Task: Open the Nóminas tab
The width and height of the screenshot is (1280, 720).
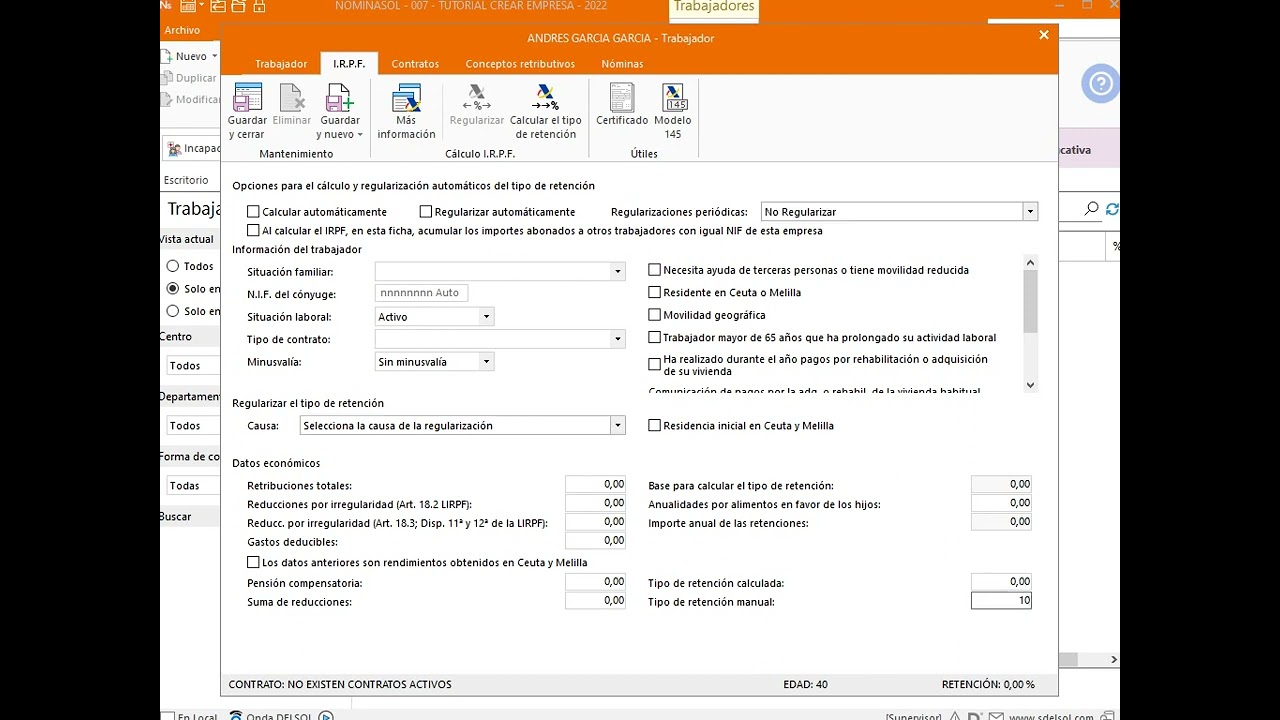Action: 622,64
